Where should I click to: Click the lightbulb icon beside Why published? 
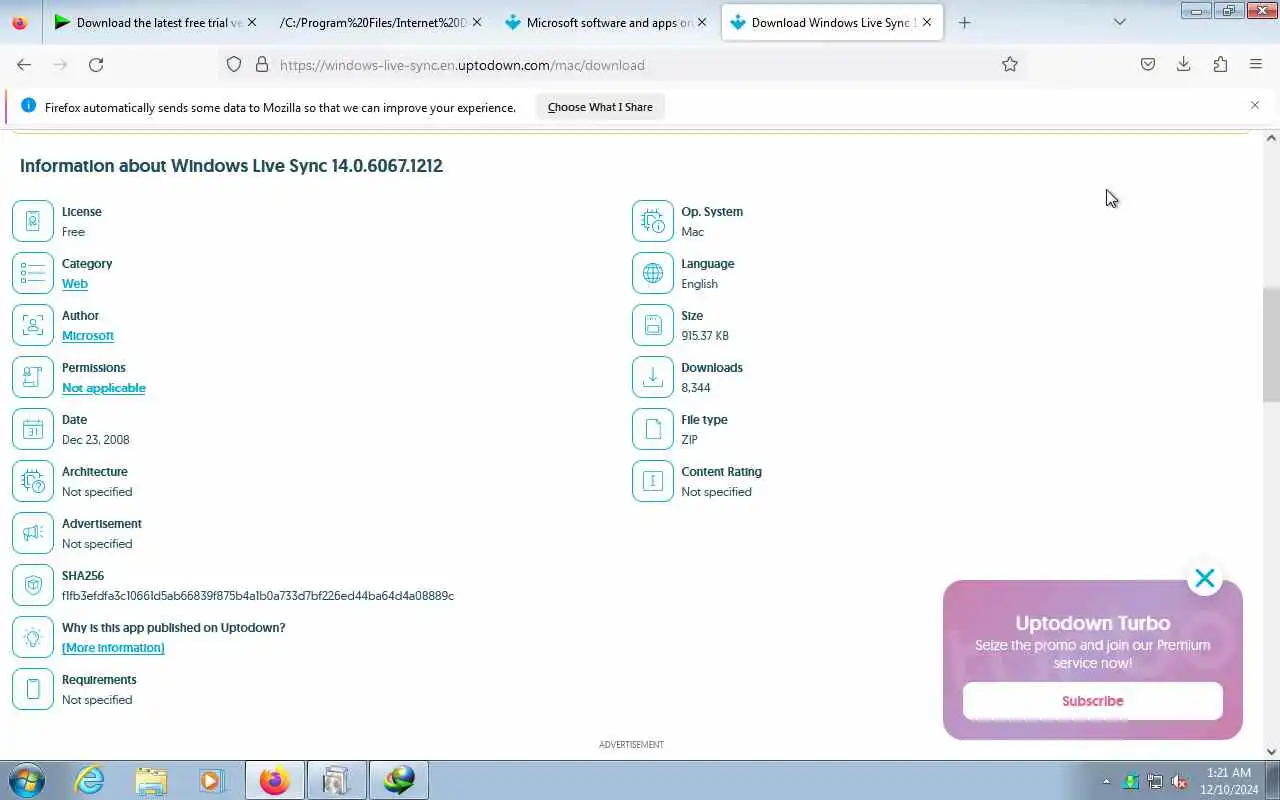pos(33,637)
